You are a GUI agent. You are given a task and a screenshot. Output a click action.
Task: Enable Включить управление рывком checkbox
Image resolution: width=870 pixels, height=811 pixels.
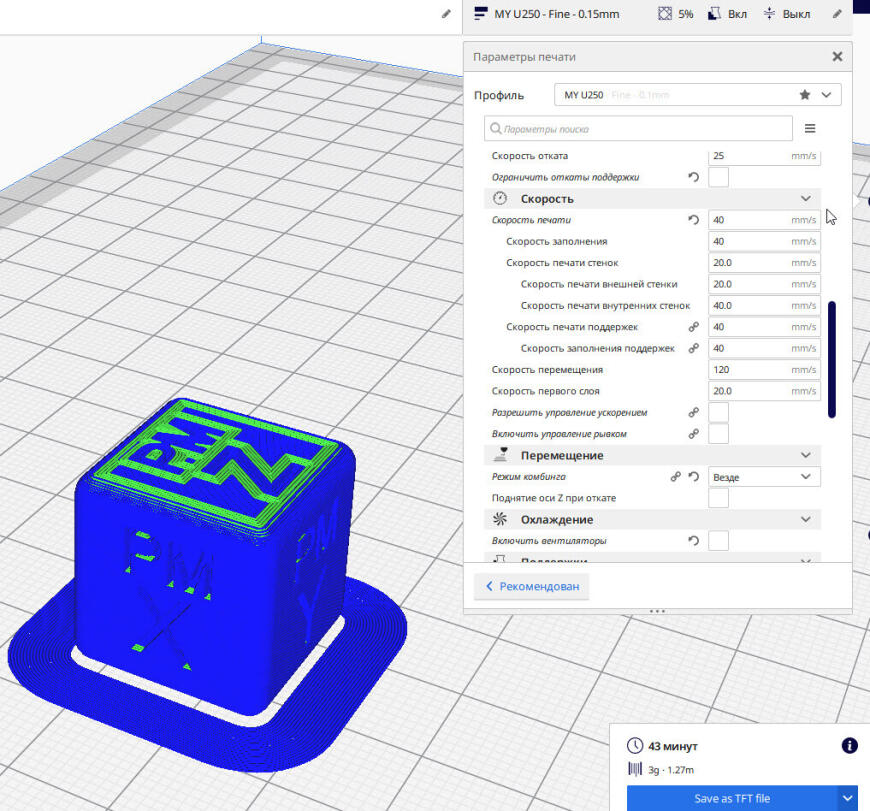pos(719,434)
